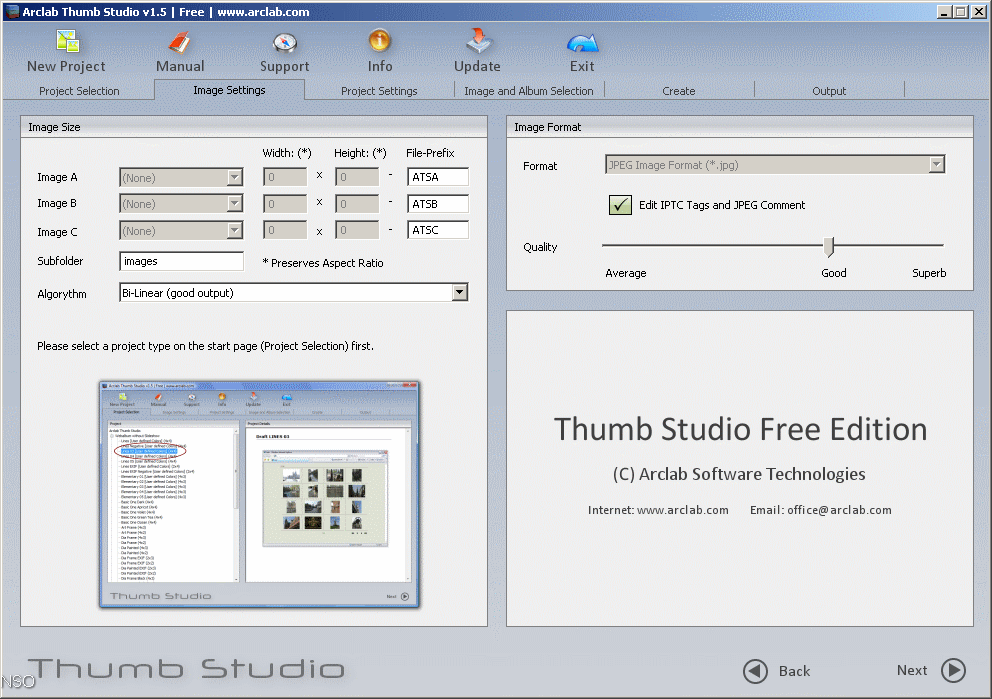Open the Project Settings tab
Screen dimensions: 992x699
click(379, 91)
